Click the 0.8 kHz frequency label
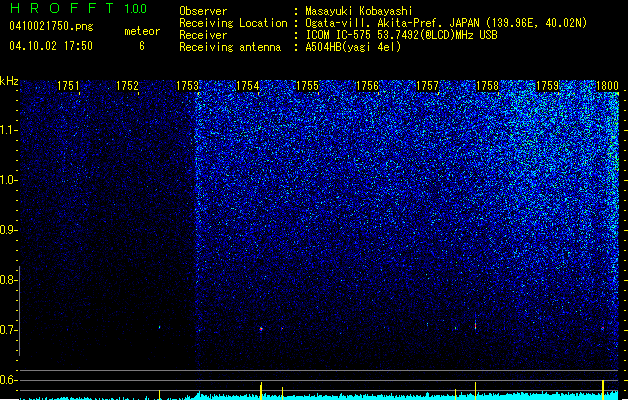 coord(9,280)
